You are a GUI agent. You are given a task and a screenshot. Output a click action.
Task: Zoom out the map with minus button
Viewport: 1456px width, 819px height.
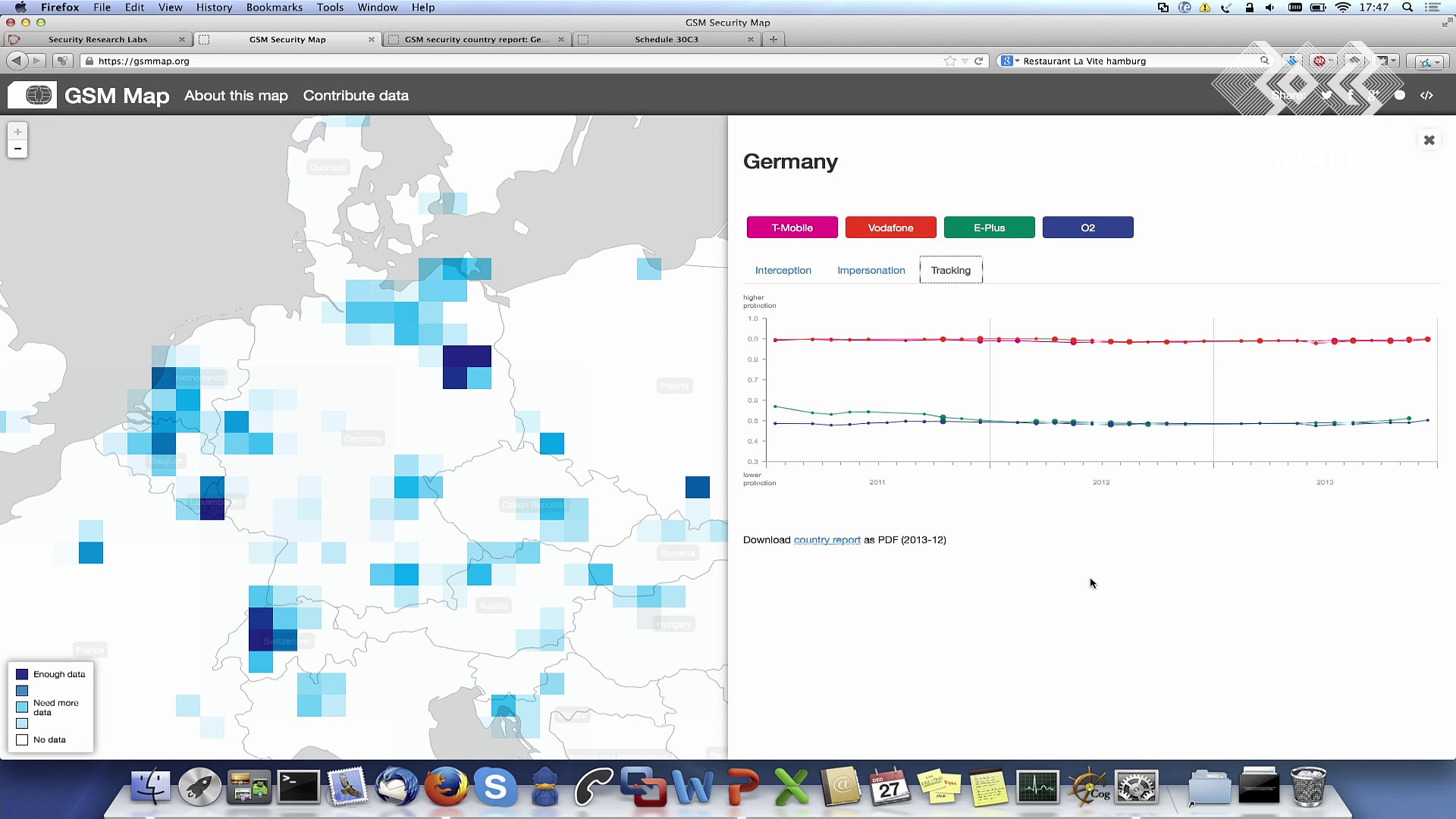pos(17,149)
